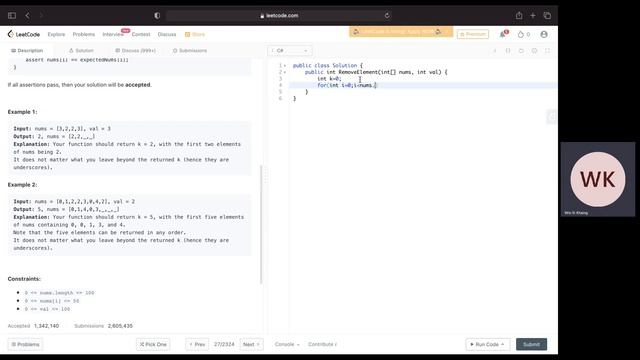Place cursor at end of the for loop line
This screenshot has width=640, height=360.
[376, 85]
